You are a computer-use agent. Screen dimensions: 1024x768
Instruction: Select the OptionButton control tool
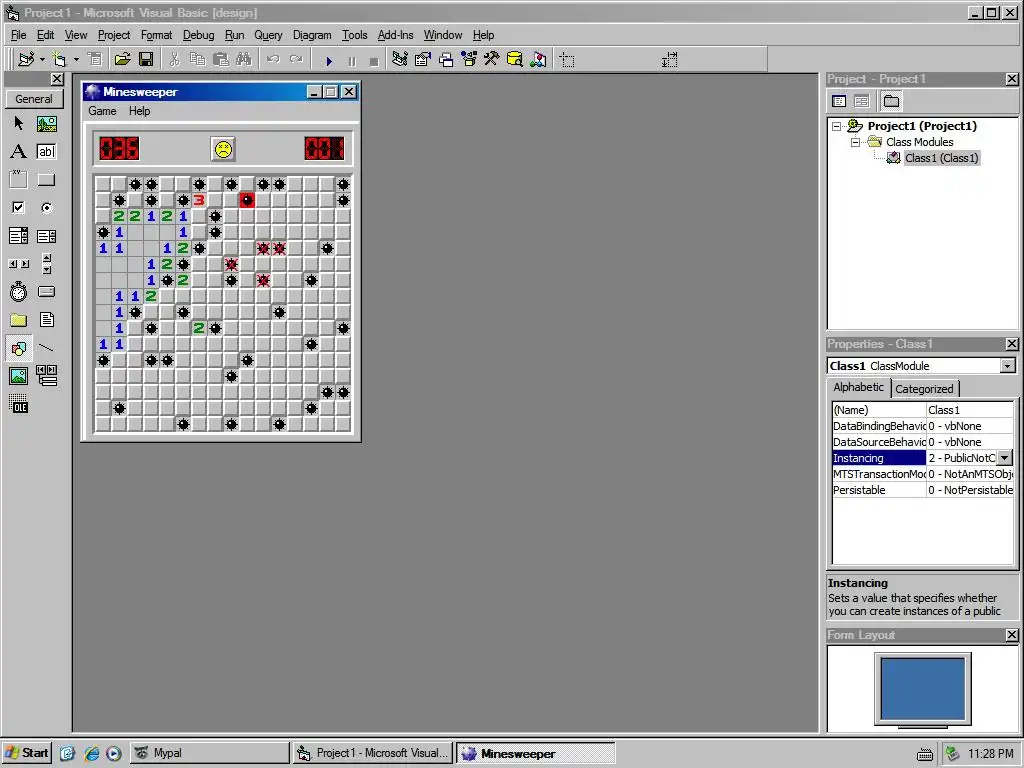[46, 208]
